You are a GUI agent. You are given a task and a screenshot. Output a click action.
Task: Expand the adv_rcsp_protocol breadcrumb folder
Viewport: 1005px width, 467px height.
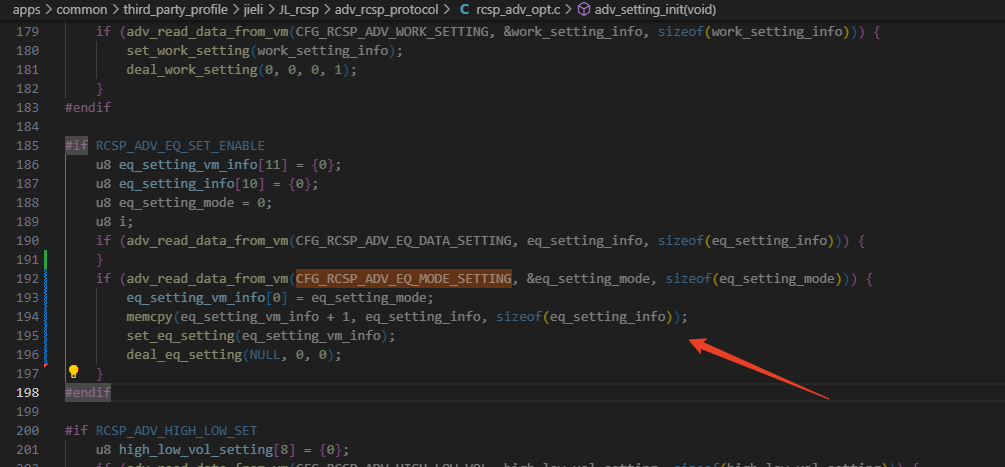pos(386,10)
